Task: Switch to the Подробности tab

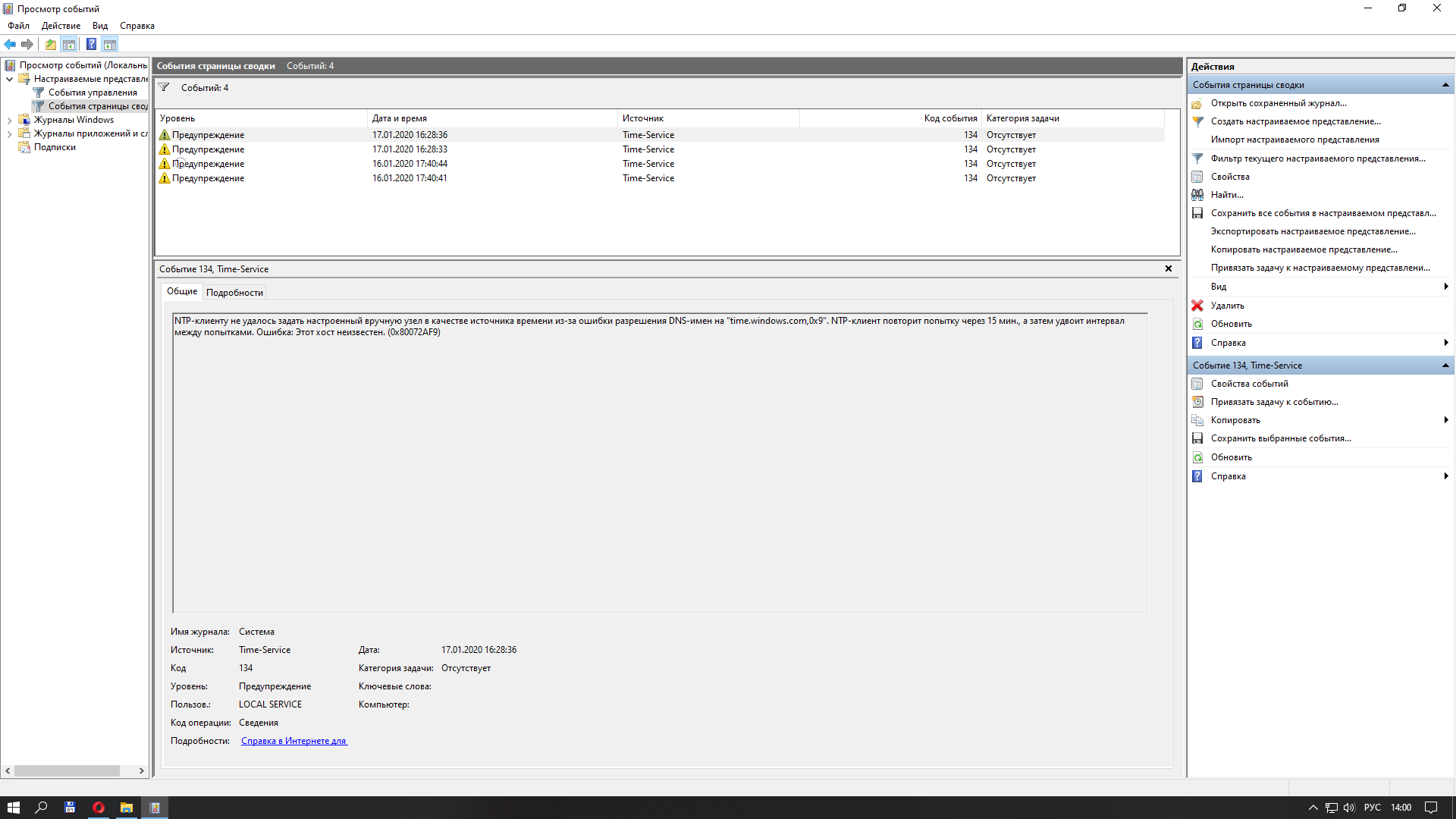Action: [x=235, y=293]
